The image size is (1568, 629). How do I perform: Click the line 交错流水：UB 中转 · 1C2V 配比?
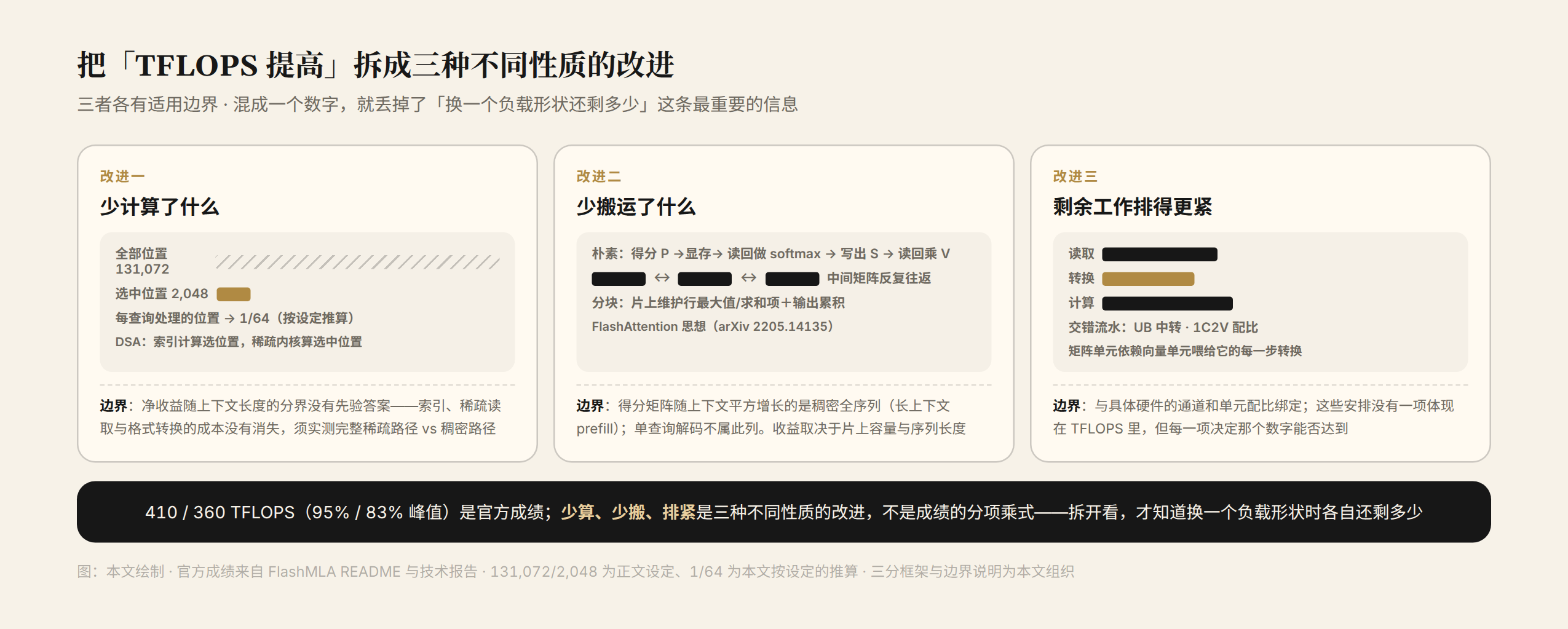click(1163, 327)
